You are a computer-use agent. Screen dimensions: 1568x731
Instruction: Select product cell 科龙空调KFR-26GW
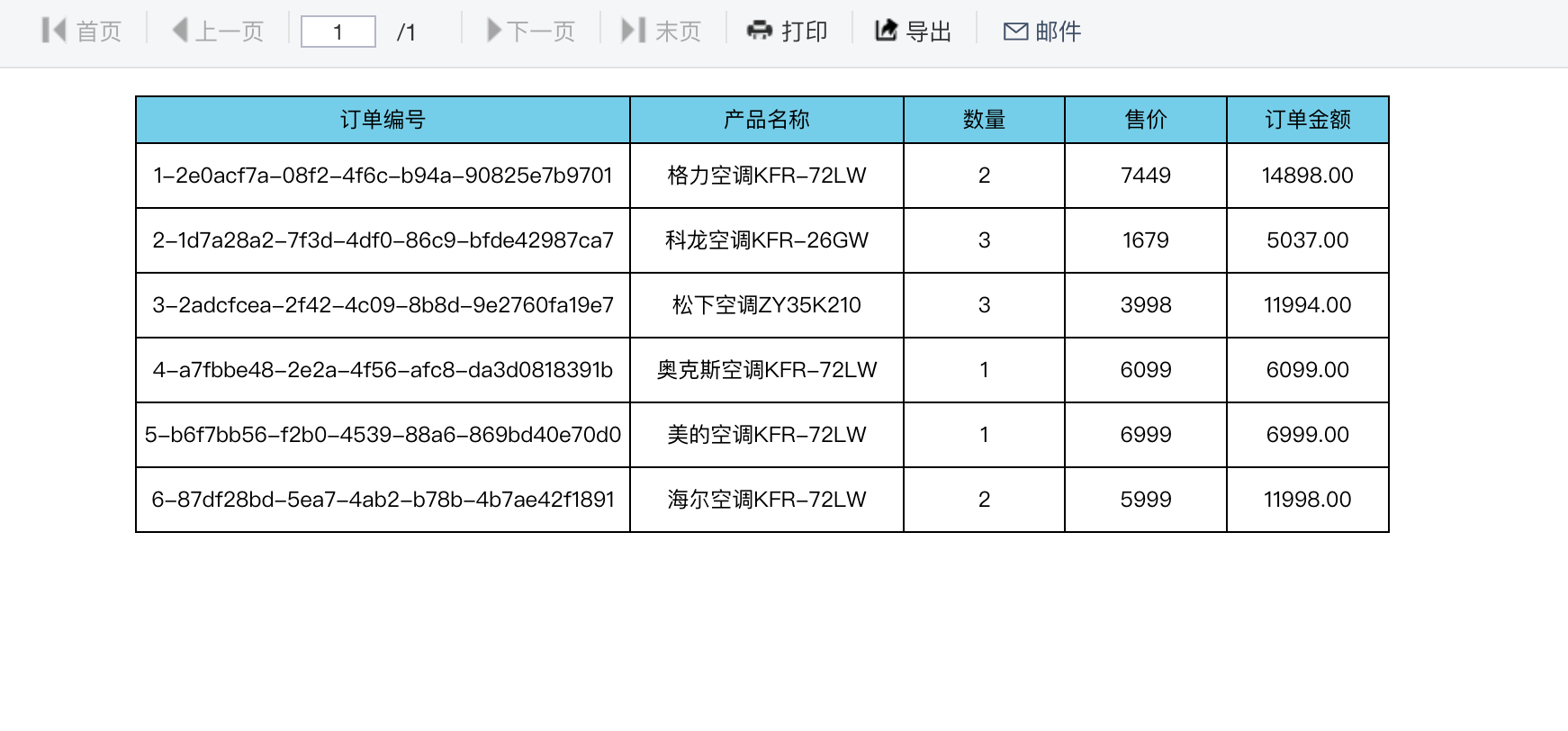tap(767, 240)
